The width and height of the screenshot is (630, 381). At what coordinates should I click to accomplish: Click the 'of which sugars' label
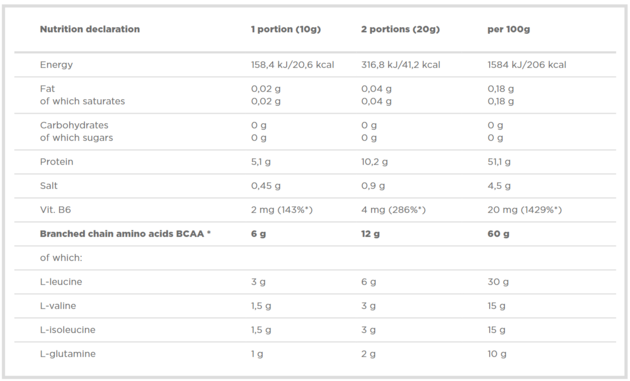pos(76,138)
